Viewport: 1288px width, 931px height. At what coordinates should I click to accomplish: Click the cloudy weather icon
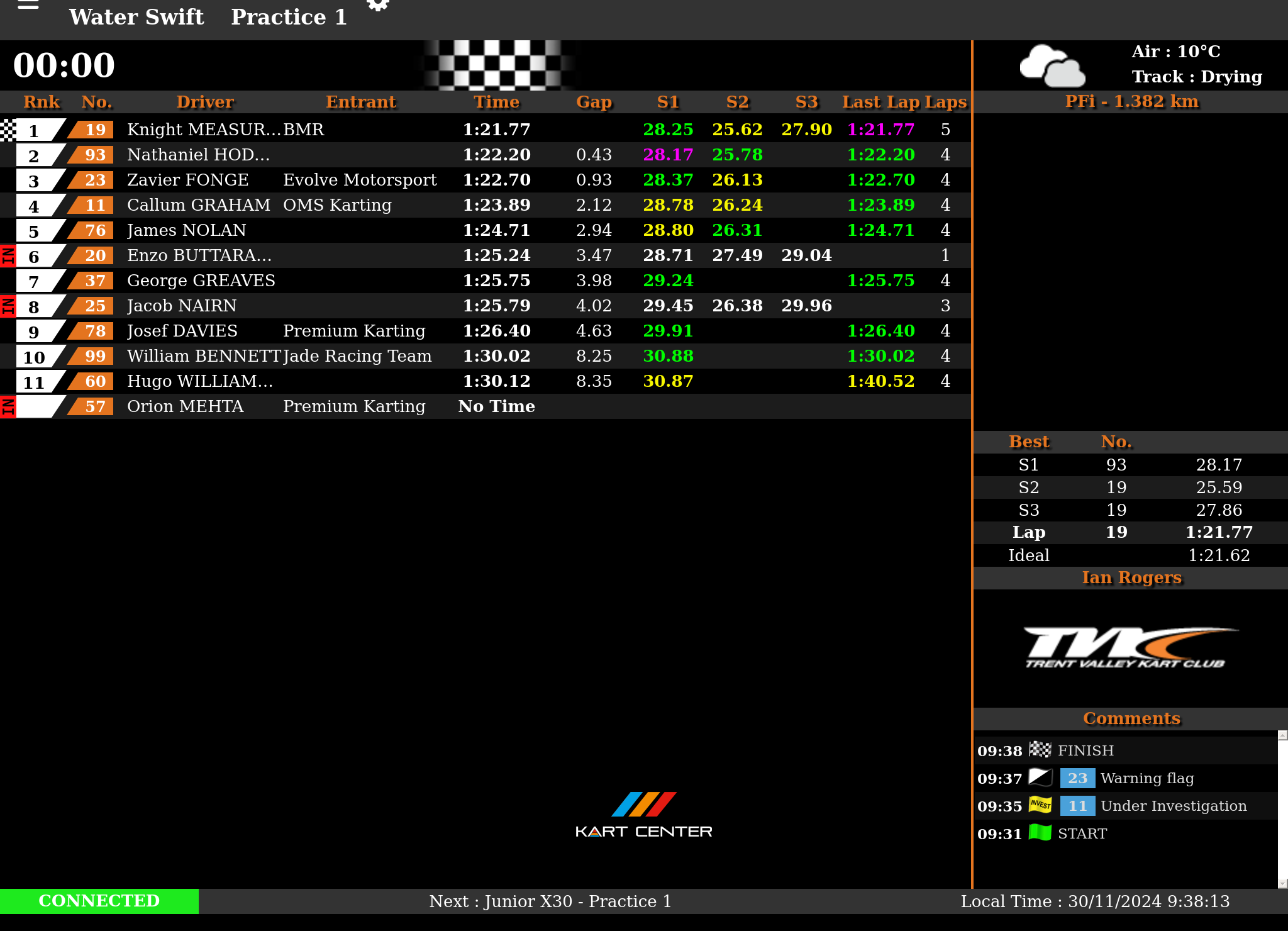[x=1052, y=65]
